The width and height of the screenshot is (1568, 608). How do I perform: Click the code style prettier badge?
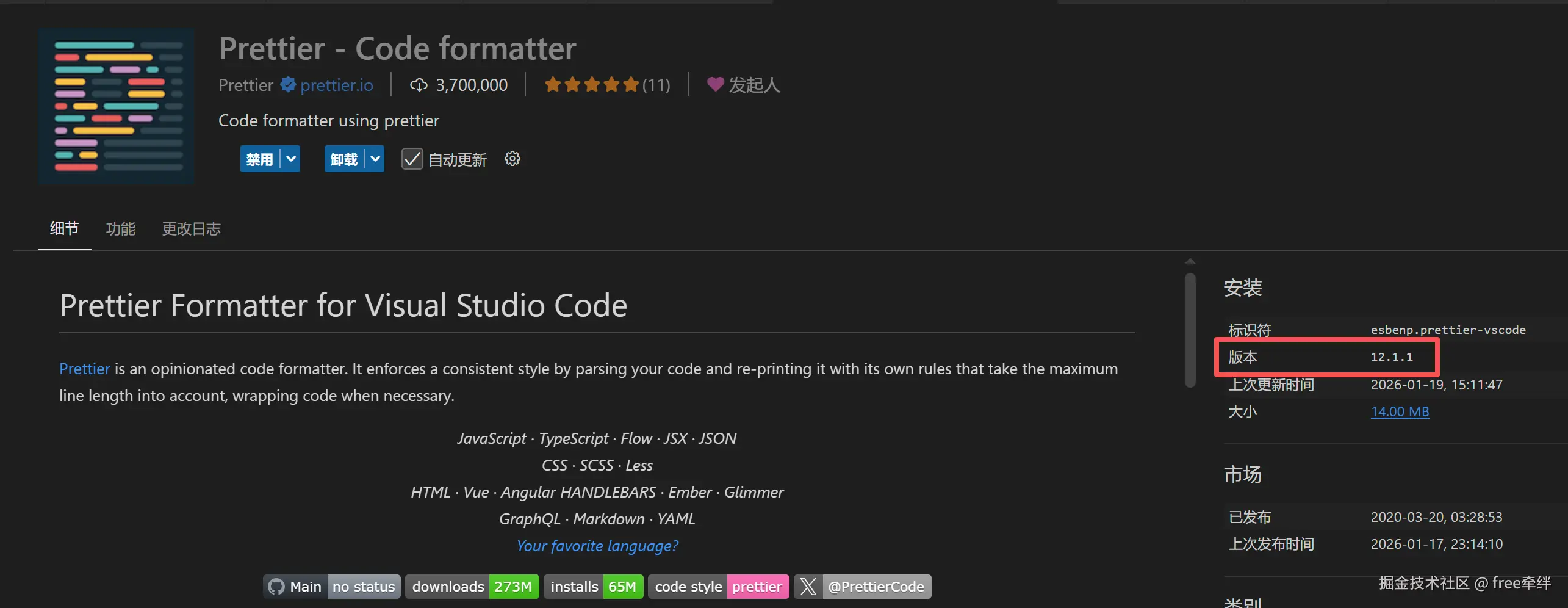click(719, 587)
